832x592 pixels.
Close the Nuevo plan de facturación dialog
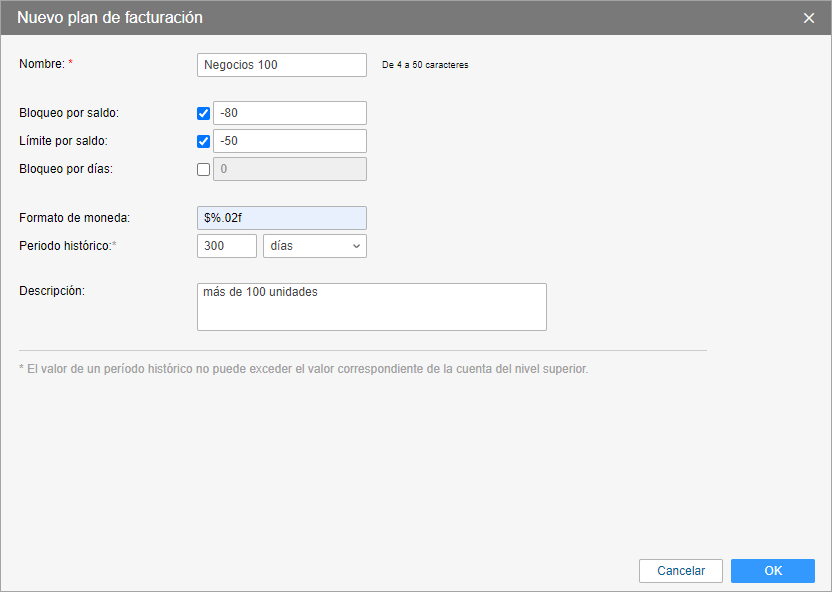(809, 18)
